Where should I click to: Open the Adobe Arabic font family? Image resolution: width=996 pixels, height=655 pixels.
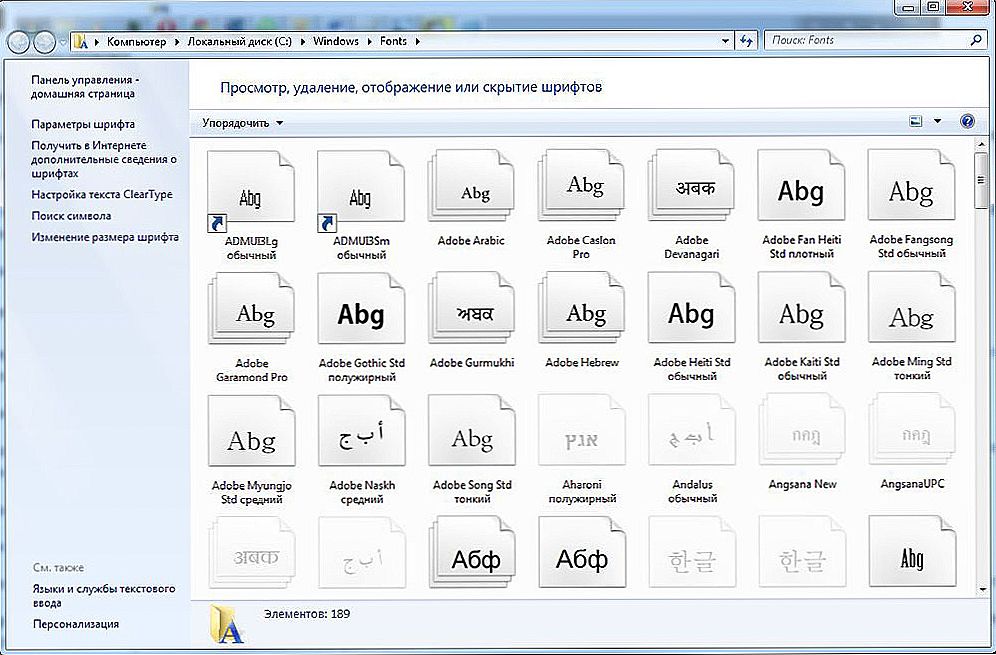click(x=471, y=187)
